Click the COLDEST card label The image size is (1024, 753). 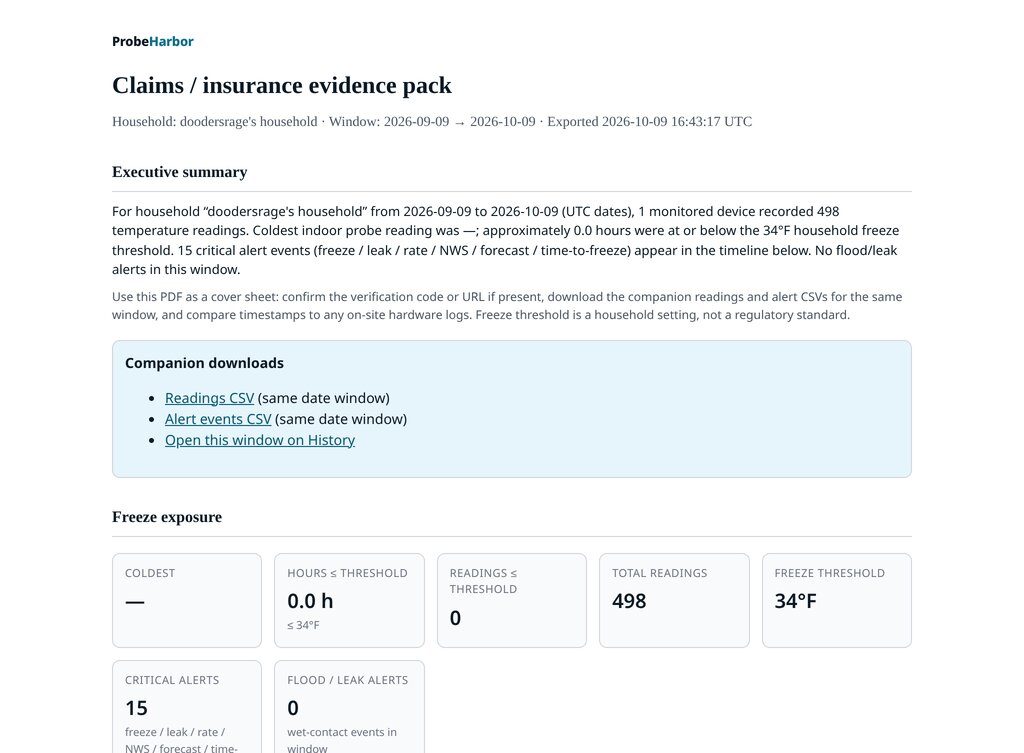coord(150,573)
